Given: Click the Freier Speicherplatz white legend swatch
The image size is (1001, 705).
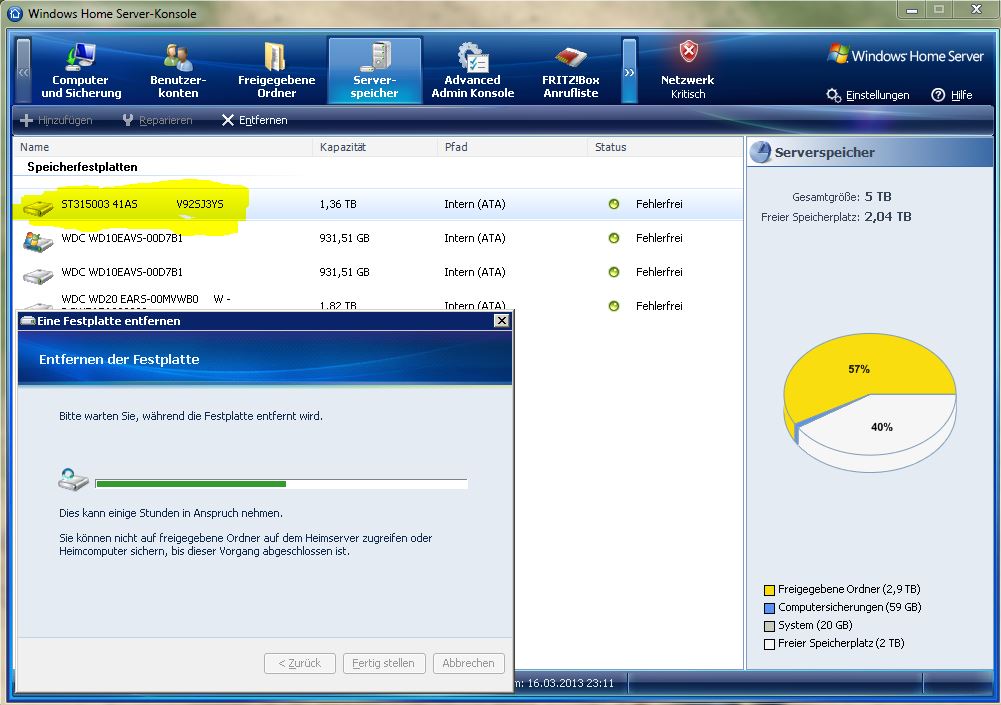Looking at the screenshot, I should tap(769, 644).
